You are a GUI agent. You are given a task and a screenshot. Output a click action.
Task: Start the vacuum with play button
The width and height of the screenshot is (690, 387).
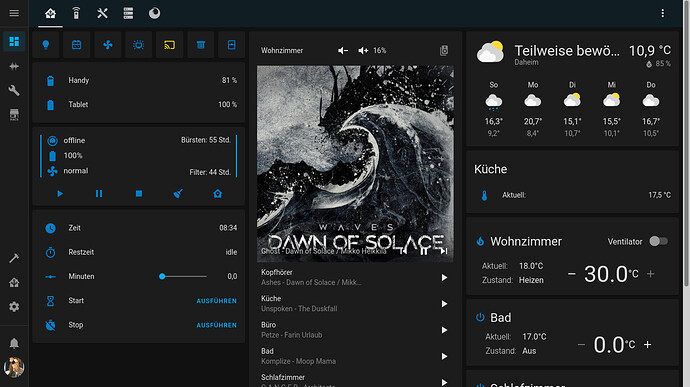click(60, 194)
